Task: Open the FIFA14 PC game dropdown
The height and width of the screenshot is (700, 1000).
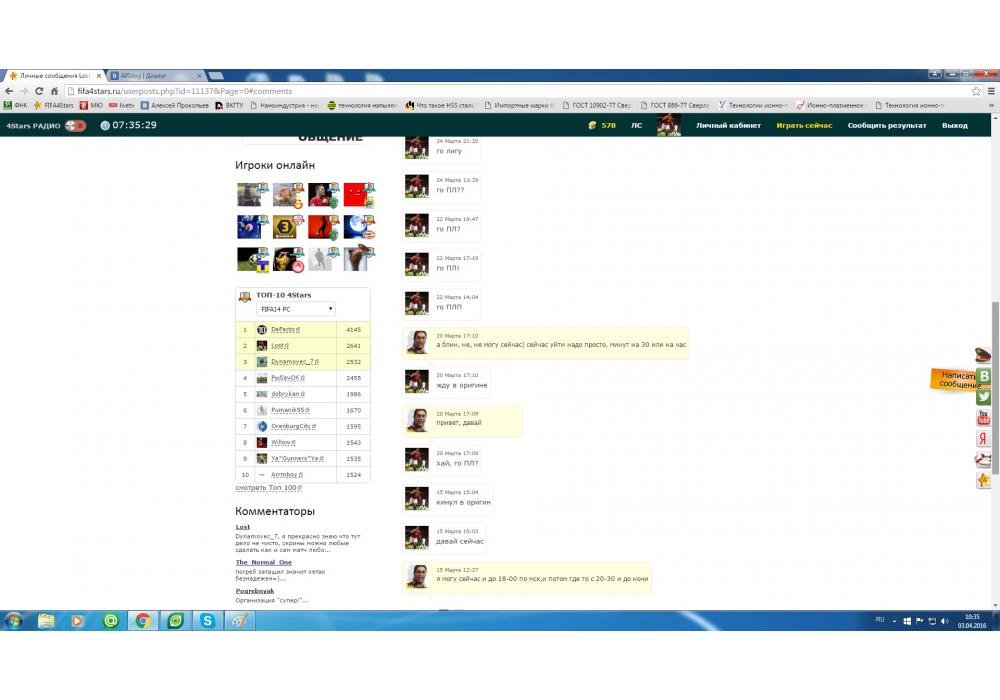Action: point(296,309)
